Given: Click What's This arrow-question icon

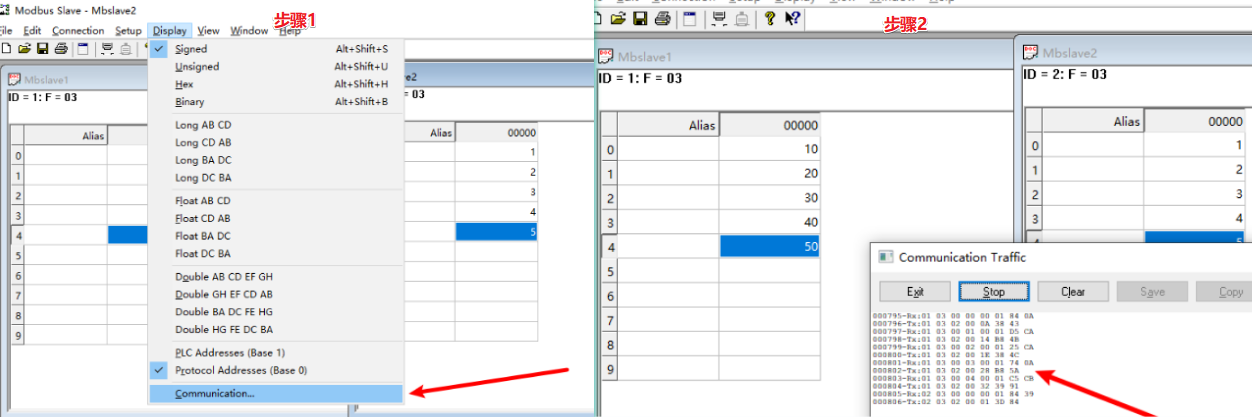Looking at the screenshot, I should (791, 18).
